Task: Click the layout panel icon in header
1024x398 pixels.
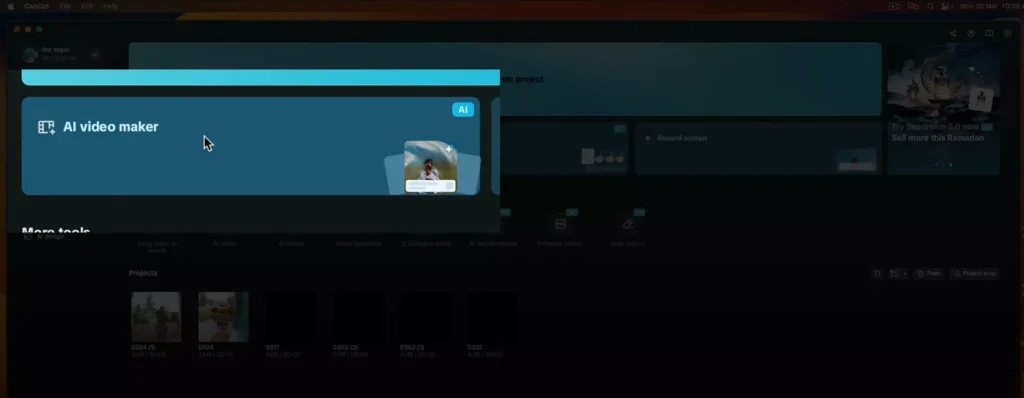Action: coord(989,33)
